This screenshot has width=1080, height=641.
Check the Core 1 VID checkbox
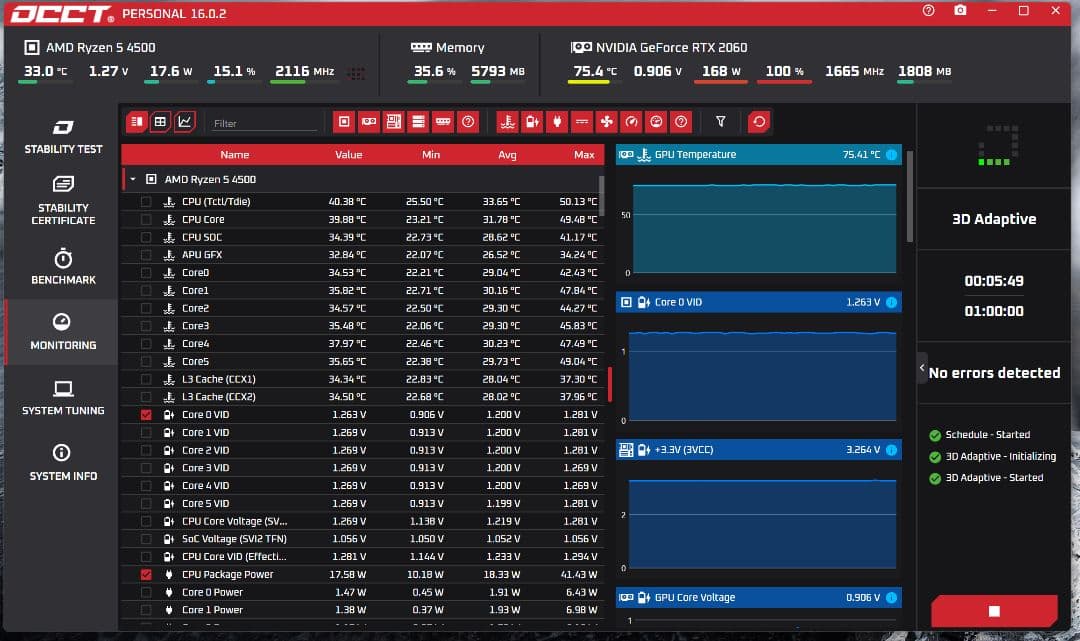coord(146,432)
